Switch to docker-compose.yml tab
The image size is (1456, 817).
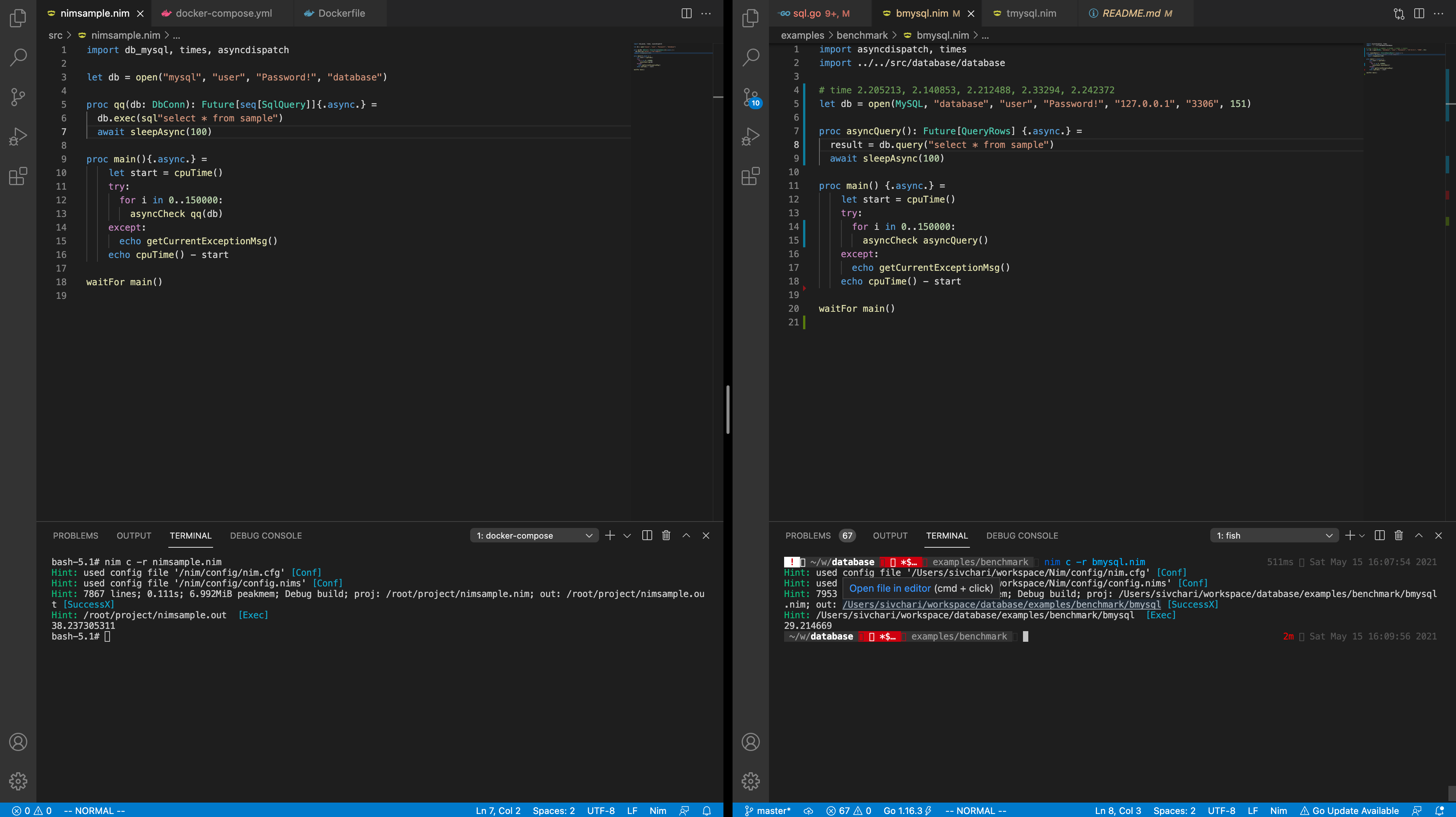pos(223,13)
